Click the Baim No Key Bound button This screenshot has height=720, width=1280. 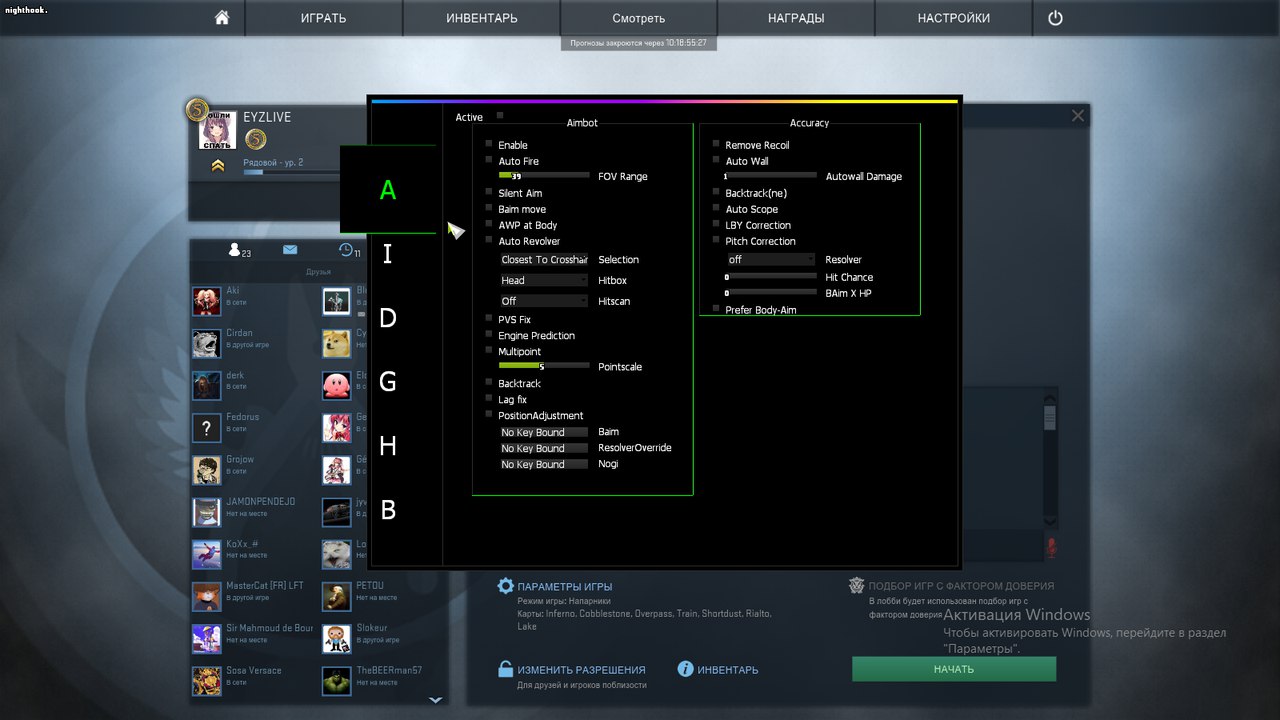click(544, 433)
